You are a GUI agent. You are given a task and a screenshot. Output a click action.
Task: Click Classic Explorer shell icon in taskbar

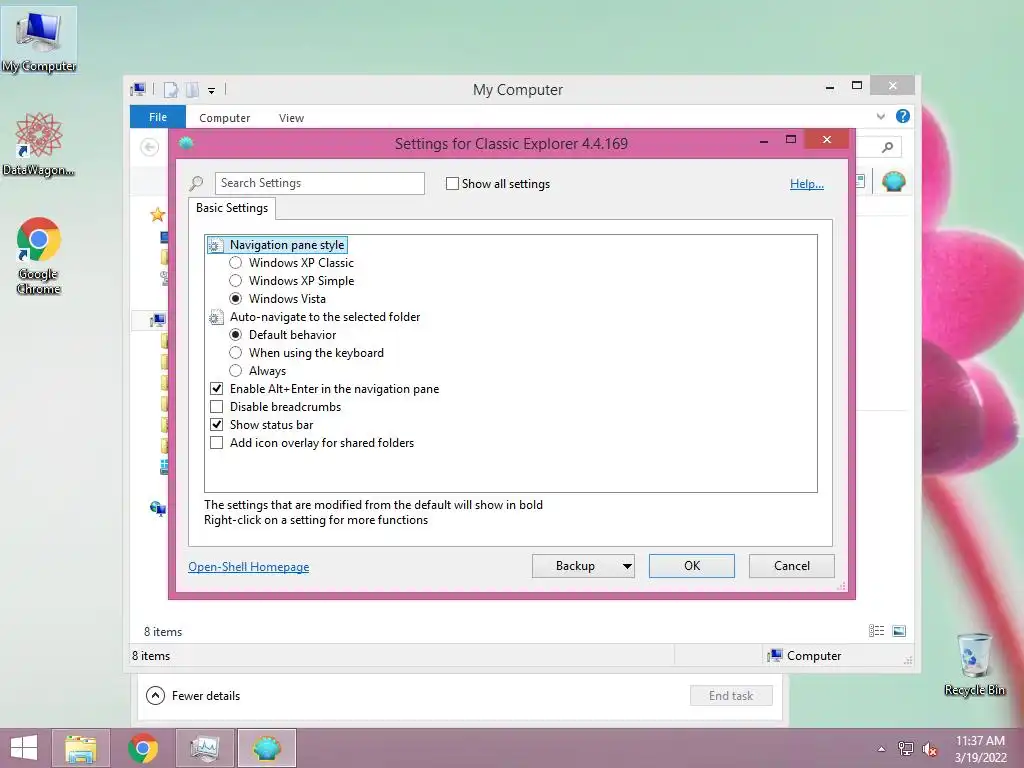click(266, 748)
